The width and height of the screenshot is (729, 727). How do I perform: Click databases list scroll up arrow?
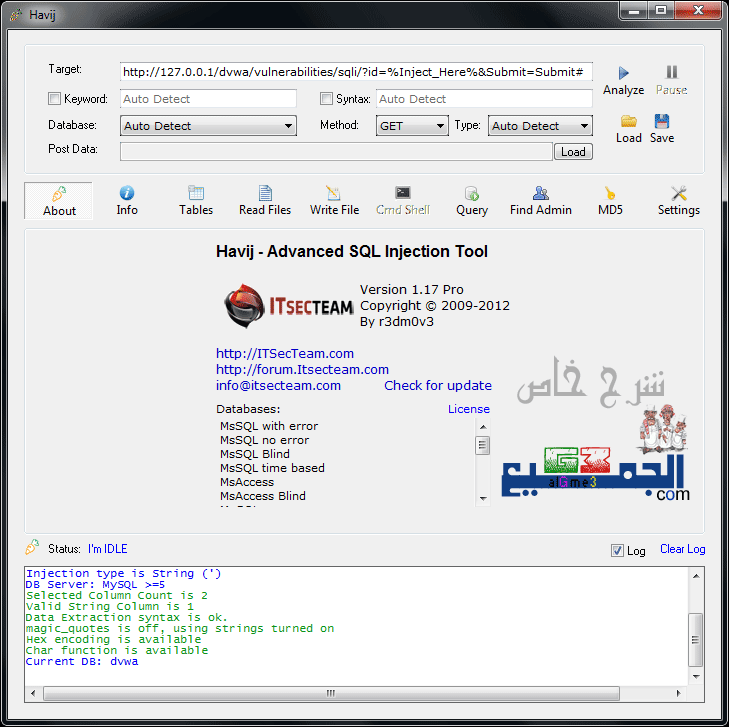point(483,427)
